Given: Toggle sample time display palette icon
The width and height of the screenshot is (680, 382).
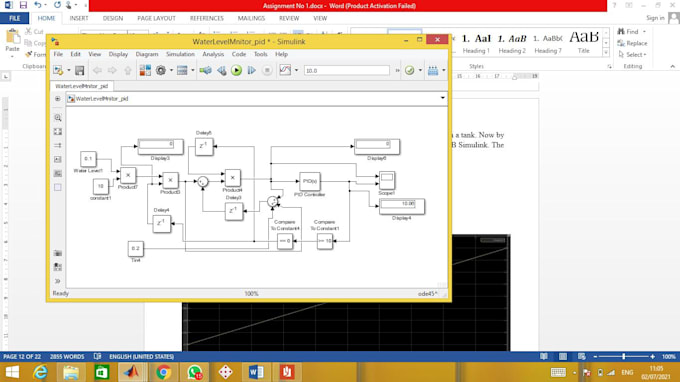Looking at the screenshot, I should click(x=58, y=145).
